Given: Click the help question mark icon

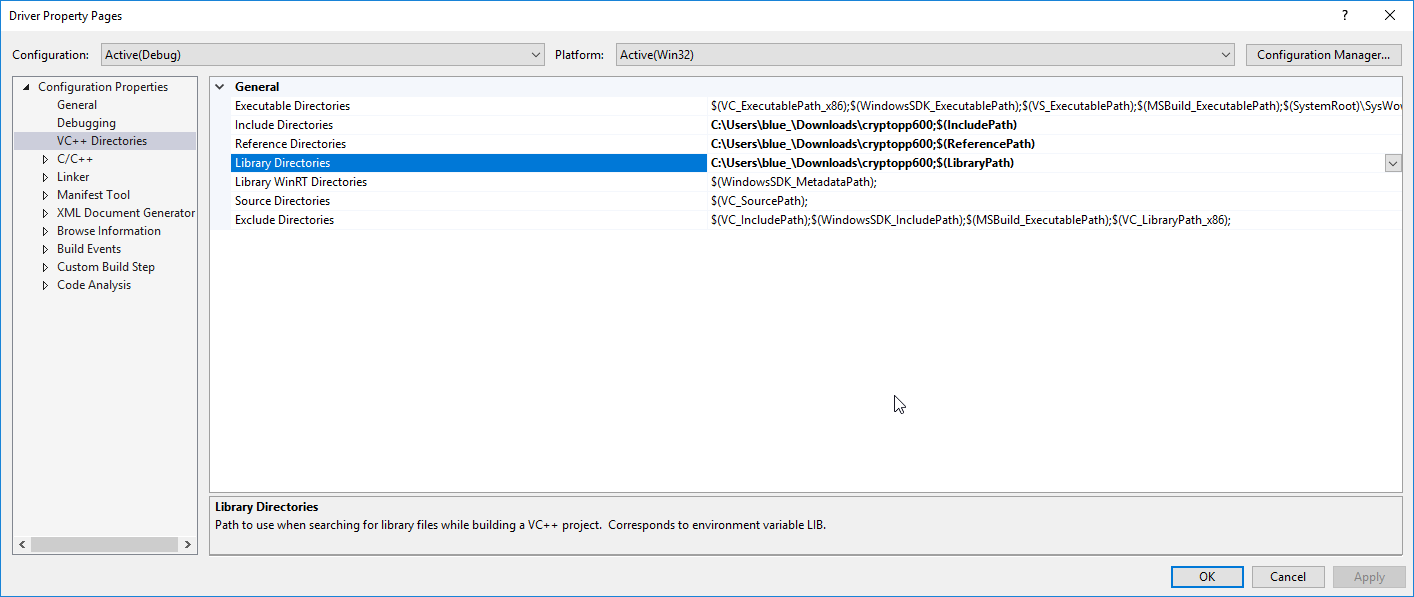Looking at the screenshot, I should coord(1345,15).
